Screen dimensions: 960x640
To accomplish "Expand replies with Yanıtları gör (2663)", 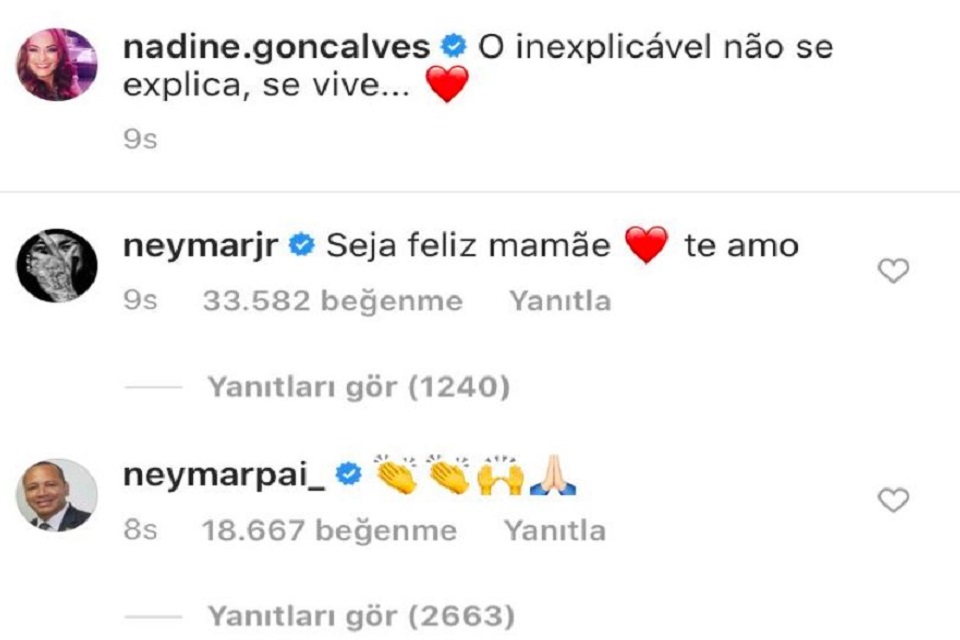I will click(x=361, y=617).
